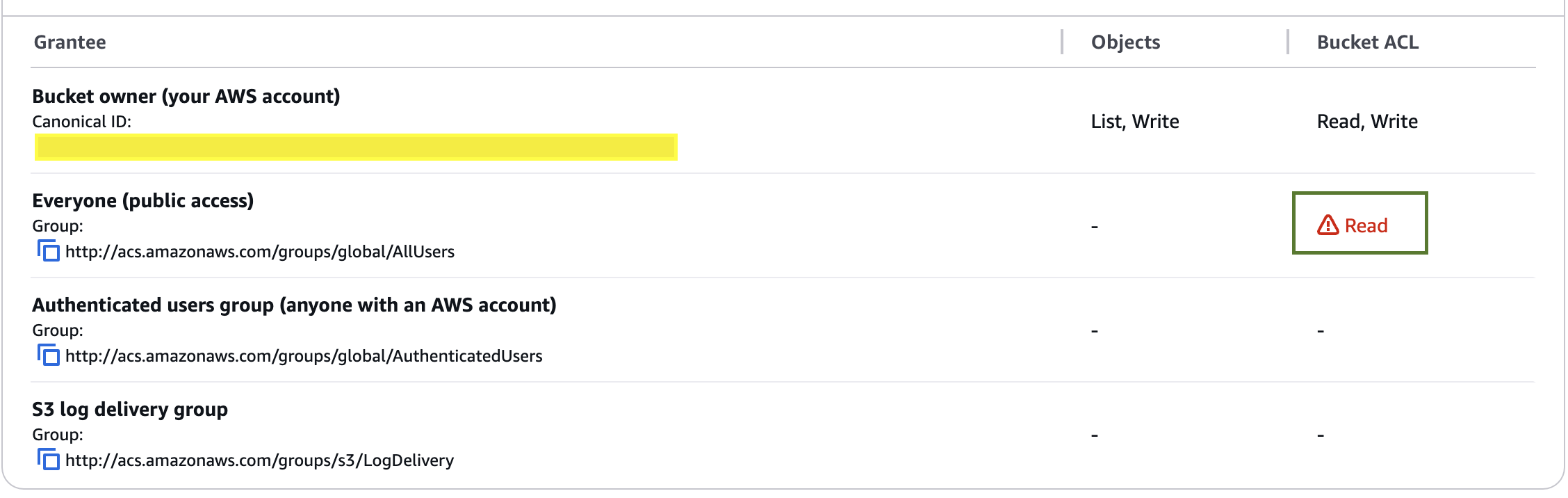Click the AuthenticatedUsers group URL text
The image size is (1568, 498).
304,356
